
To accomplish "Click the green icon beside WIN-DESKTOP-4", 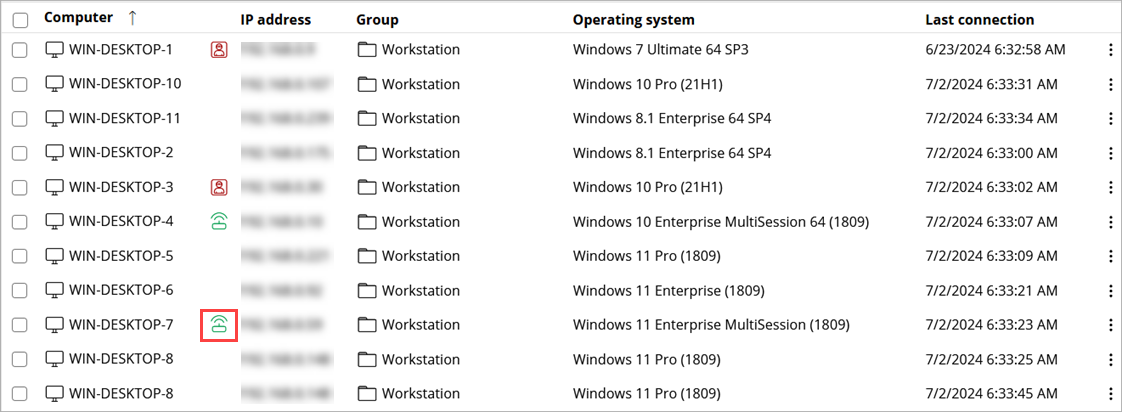I will pyautogui.click(x=219, y=221).
